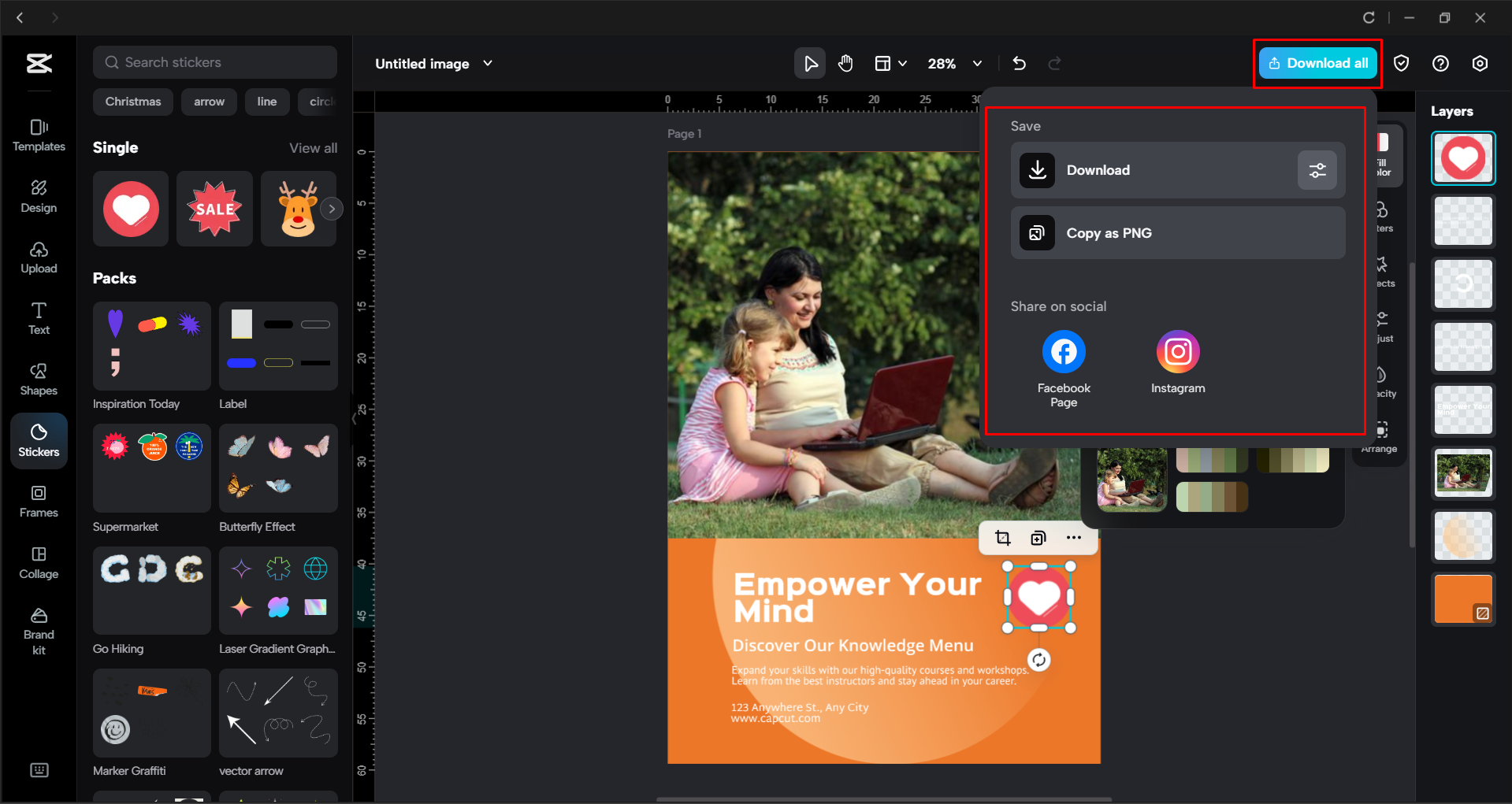Open the Collage panel
1512x804 pixels.
click(39, 562)
